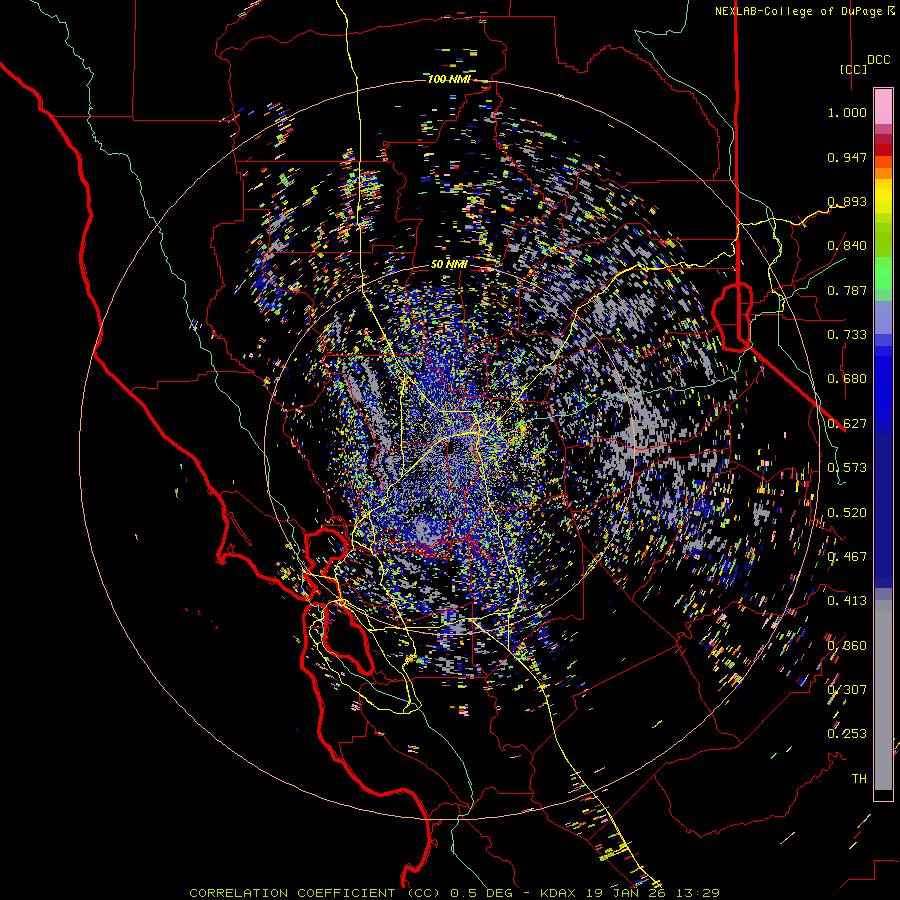Pick the gray swatch near 0.307
Viewport: 900px width, 900px height.
pyautogui.click(x=883, y=695)
